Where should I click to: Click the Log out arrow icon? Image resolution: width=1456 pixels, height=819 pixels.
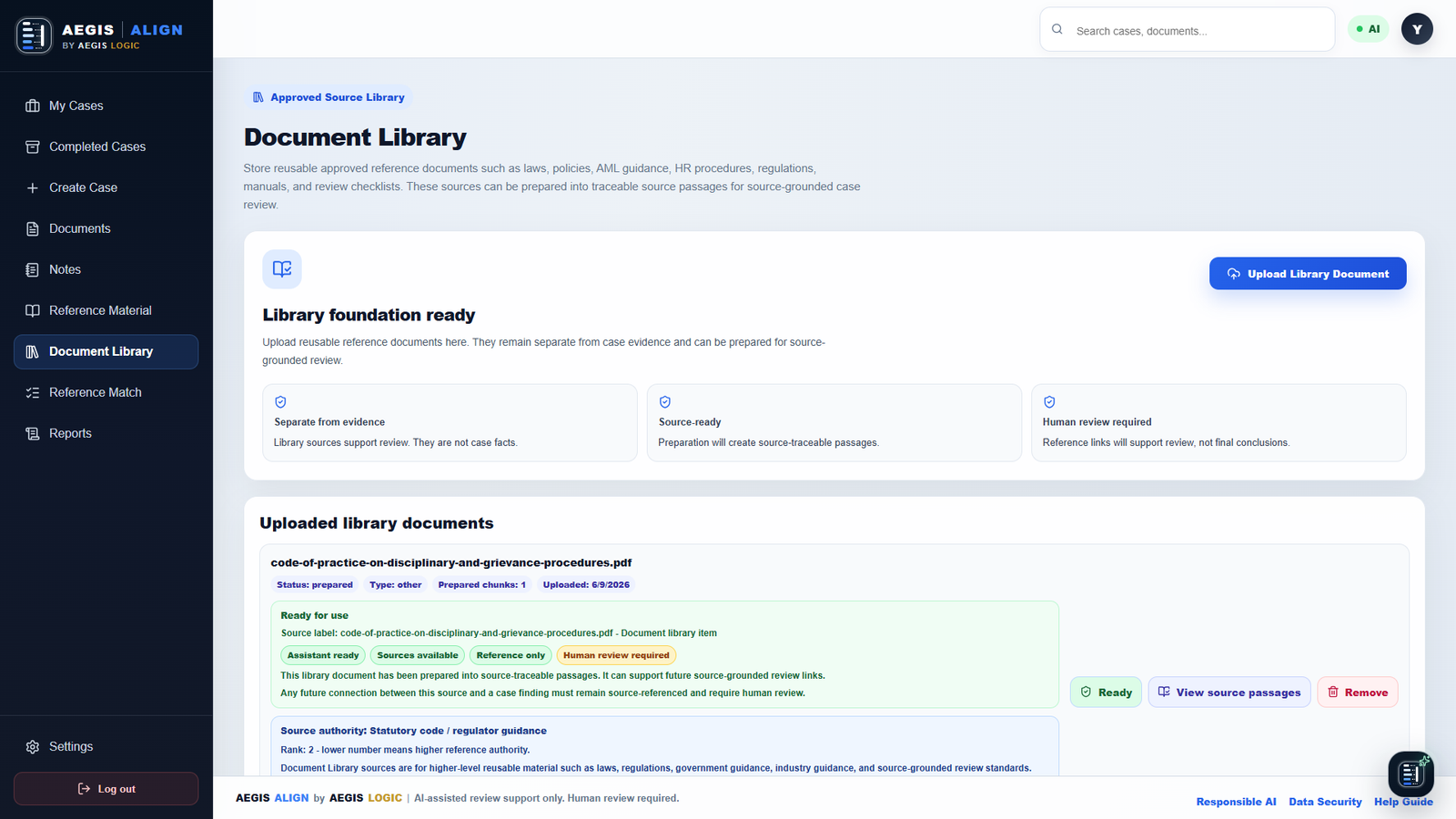[84, 789]
